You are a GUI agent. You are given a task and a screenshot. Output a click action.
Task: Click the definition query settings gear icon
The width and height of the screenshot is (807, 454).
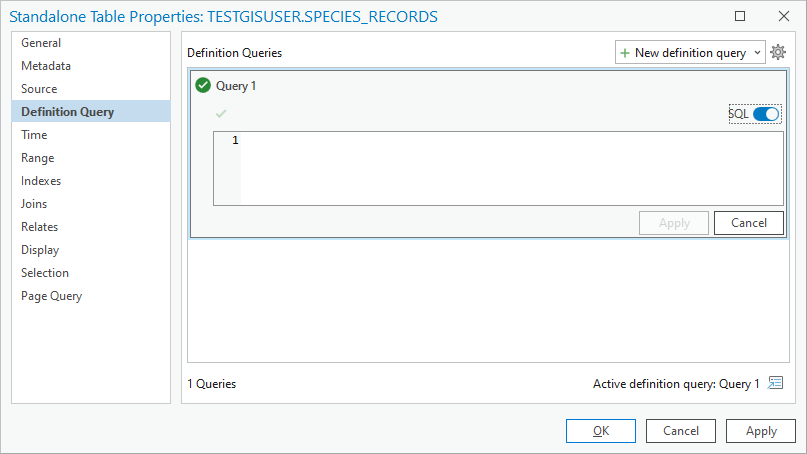pyautogui.click(x=778, y=52)
